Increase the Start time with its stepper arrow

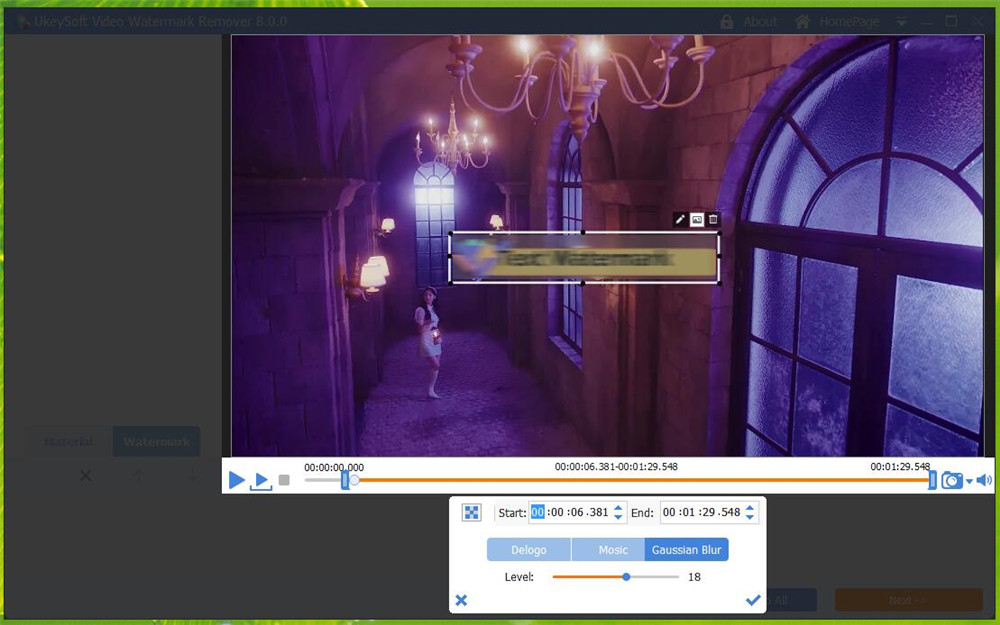pyautogui.click(x=618, y=507)
